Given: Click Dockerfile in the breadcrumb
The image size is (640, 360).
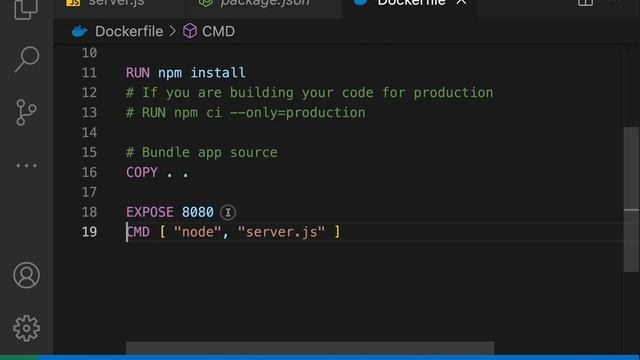Looking at the screenshot, I should [x=129, y=31].
